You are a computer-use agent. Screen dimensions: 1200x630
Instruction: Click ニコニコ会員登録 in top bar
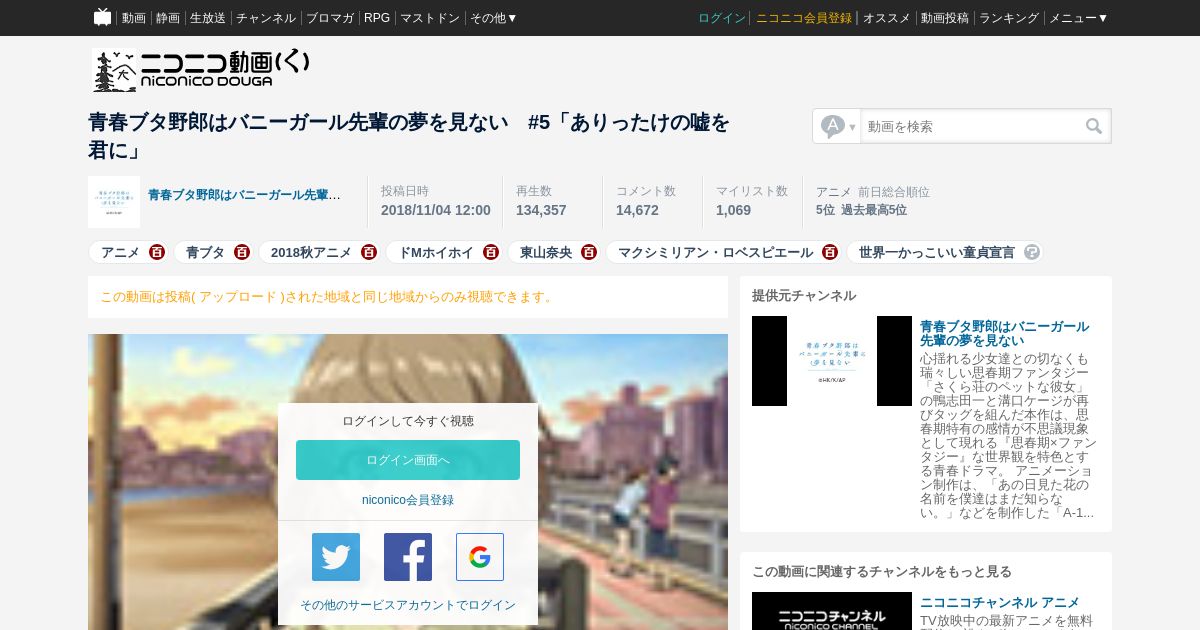click(x=804, y=18)
